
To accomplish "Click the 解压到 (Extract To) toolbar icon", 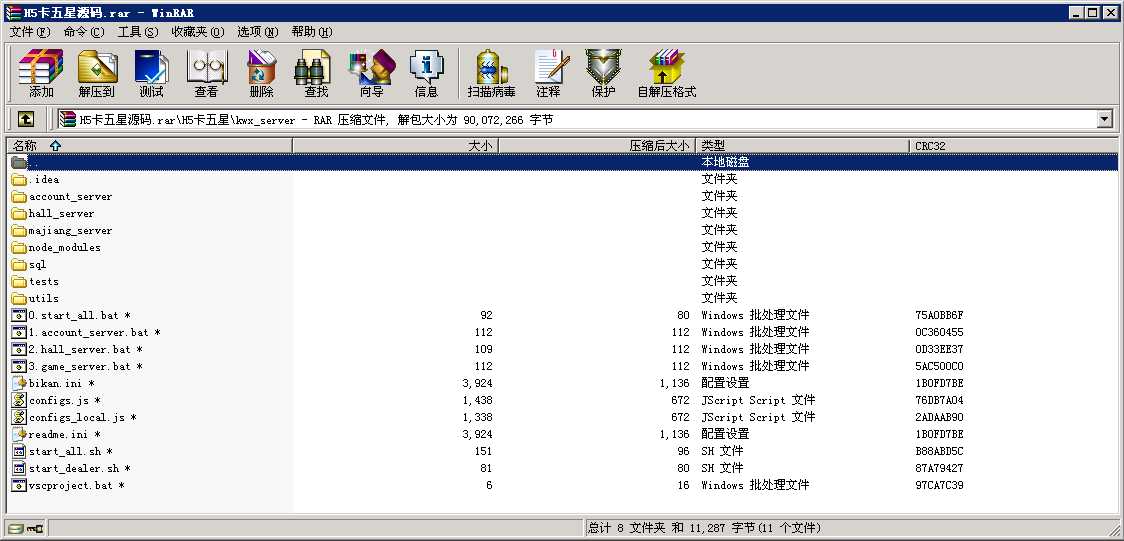I will point(97,73).
